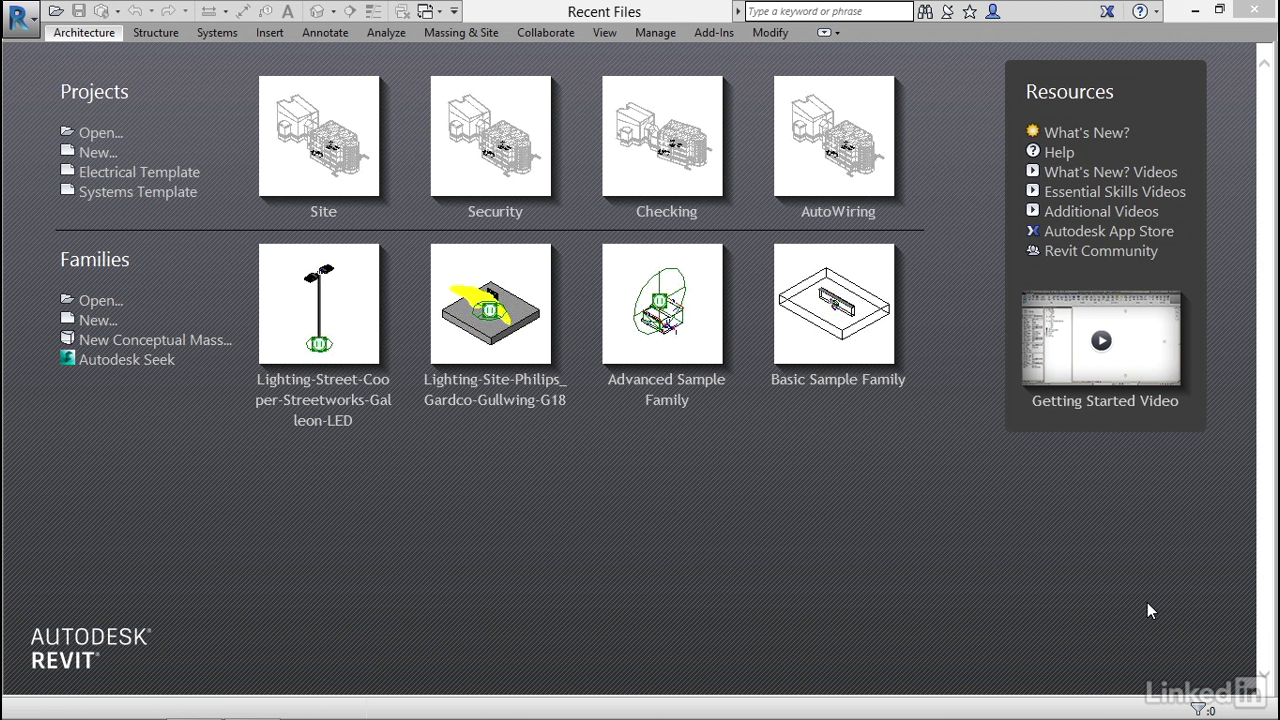Viewport: 1280px width, 720px height.
Task: Open the Insert ribbon tab
Action: pyautogui.click(x=270, y=33)
